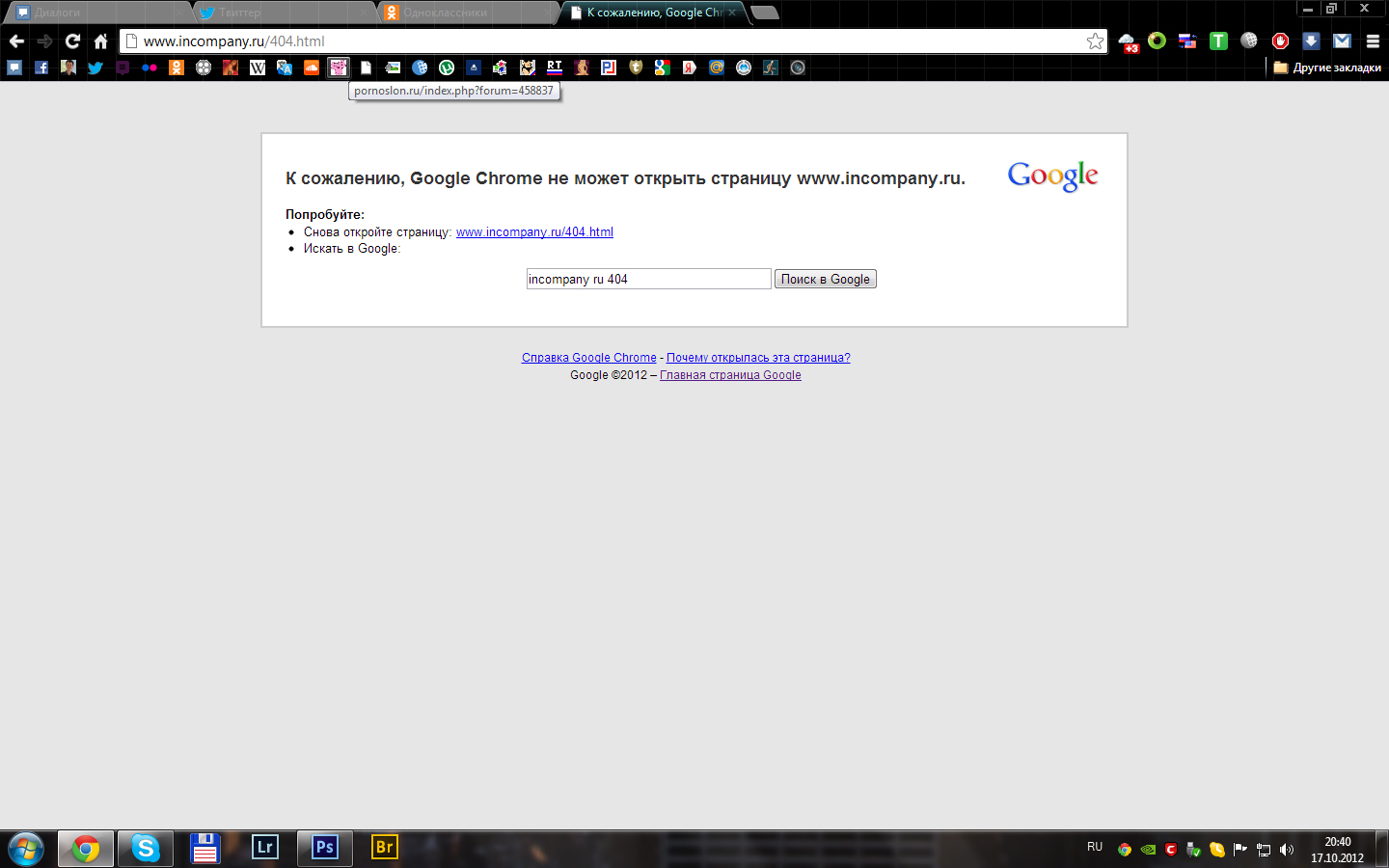
Task: Close the 'К сожалению' error tab
Action: coord(732,13)
